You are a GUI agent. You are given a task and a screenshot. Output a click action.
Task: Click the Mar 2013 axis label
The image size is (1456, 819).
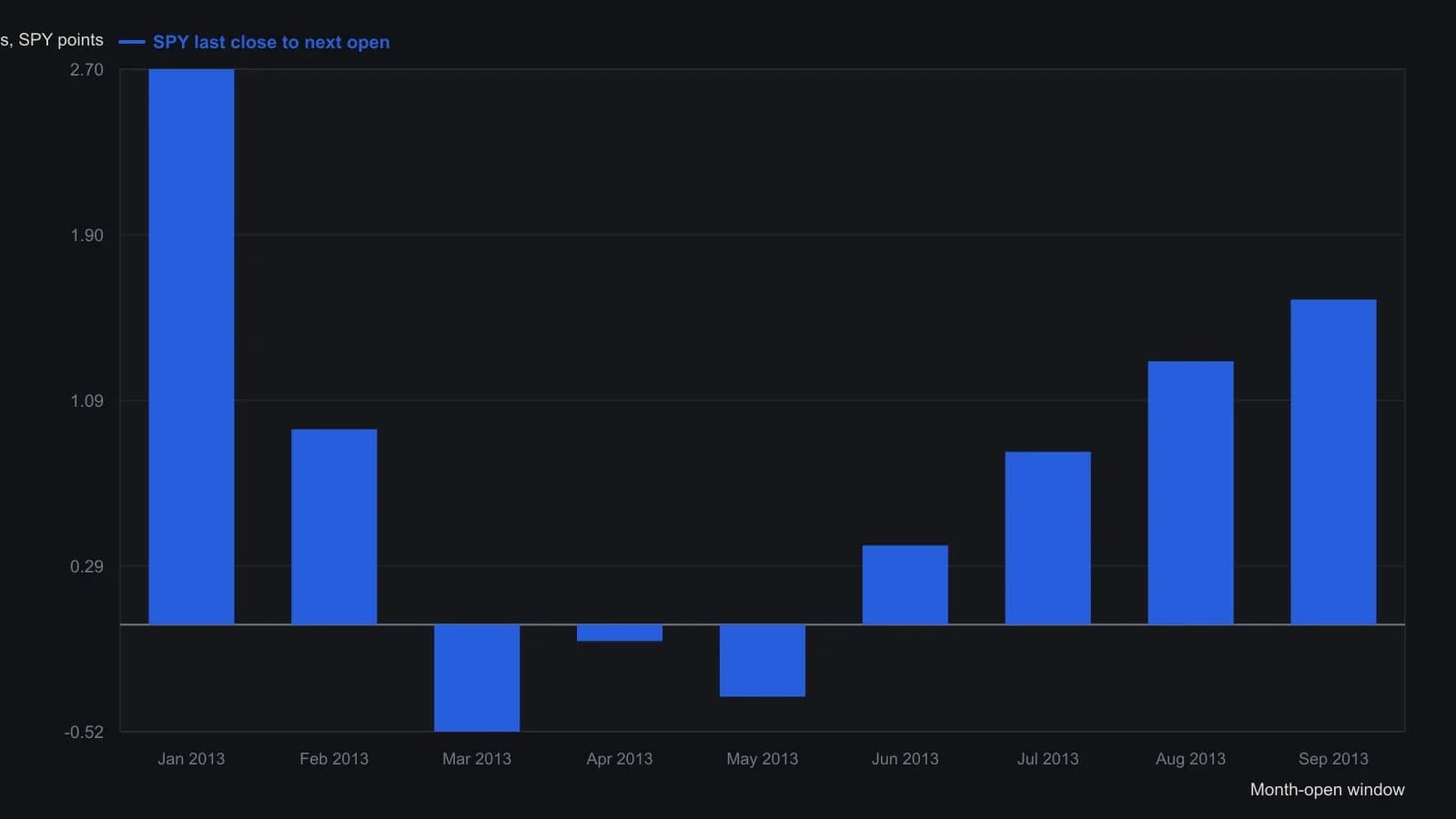[477, 759]
